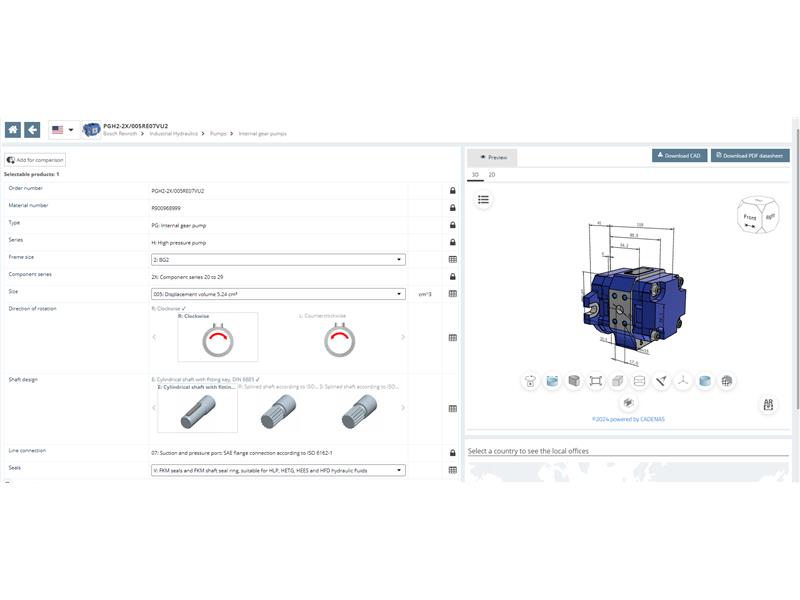This screenshot has height=600, width=800.
Task: Open the powered by CADENAS link
Action: click(629, 419)
